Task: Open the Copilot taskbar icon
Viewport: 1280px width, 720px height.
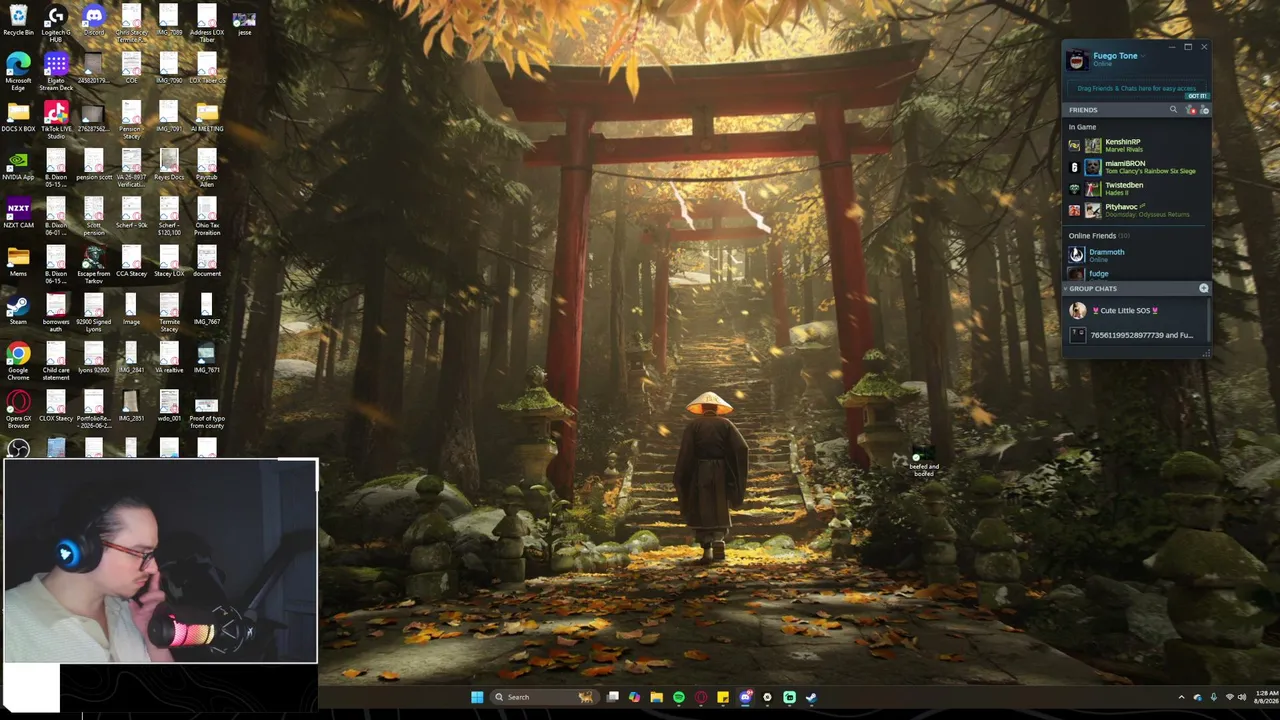Action: pyautogui.click(x=634, y=697)
